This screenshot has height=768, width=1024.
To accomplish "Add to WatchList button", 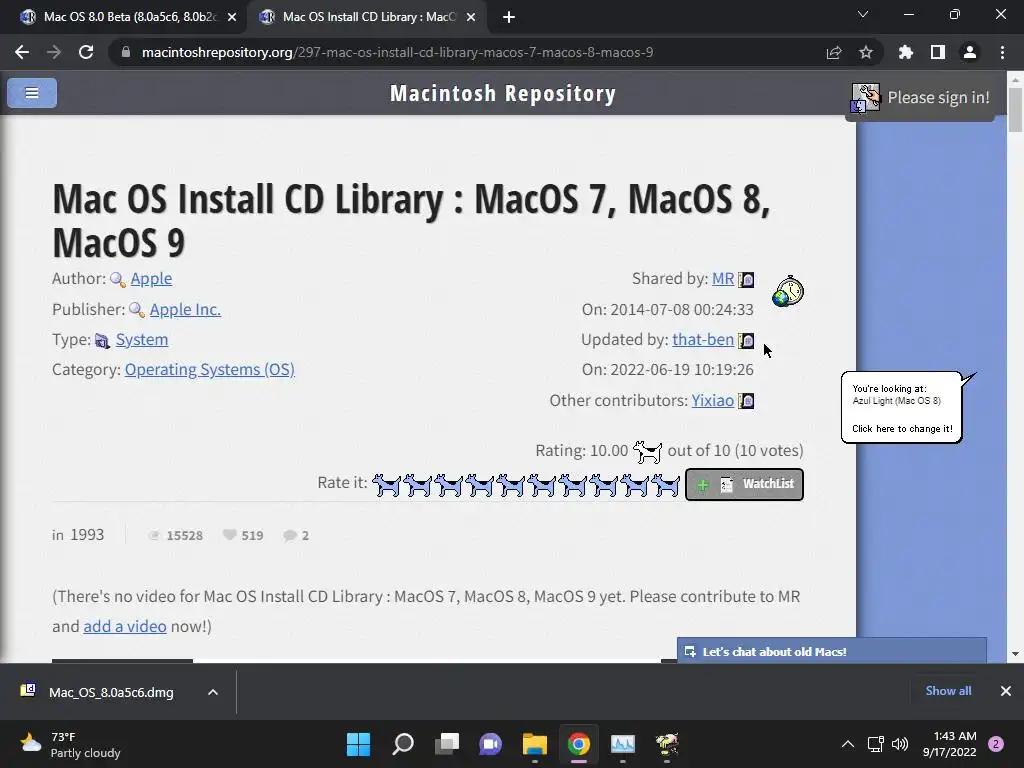I will (x=744, y=485).
